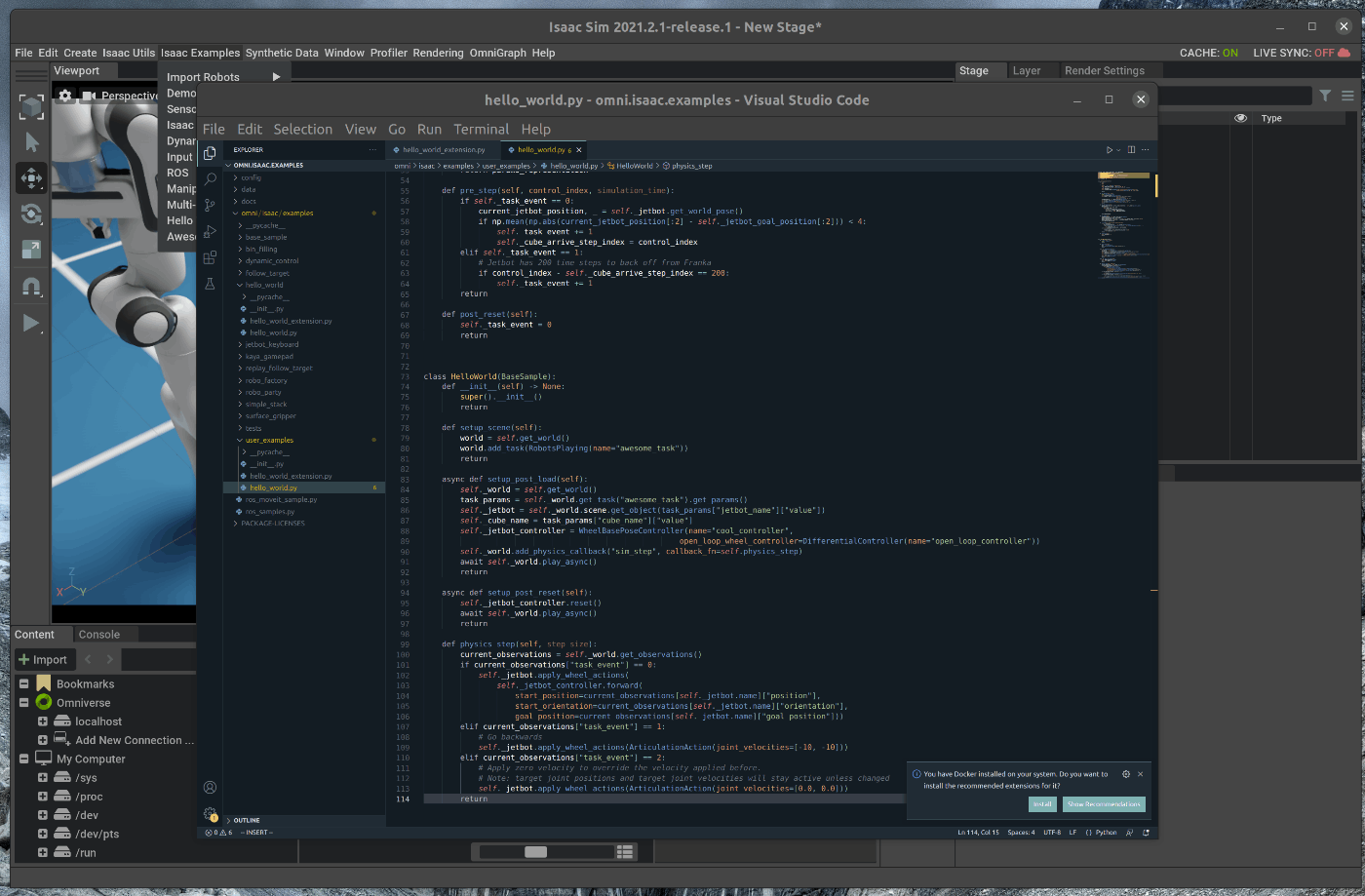Open the Extensions view in VS Code

click(x=210, y=257)
